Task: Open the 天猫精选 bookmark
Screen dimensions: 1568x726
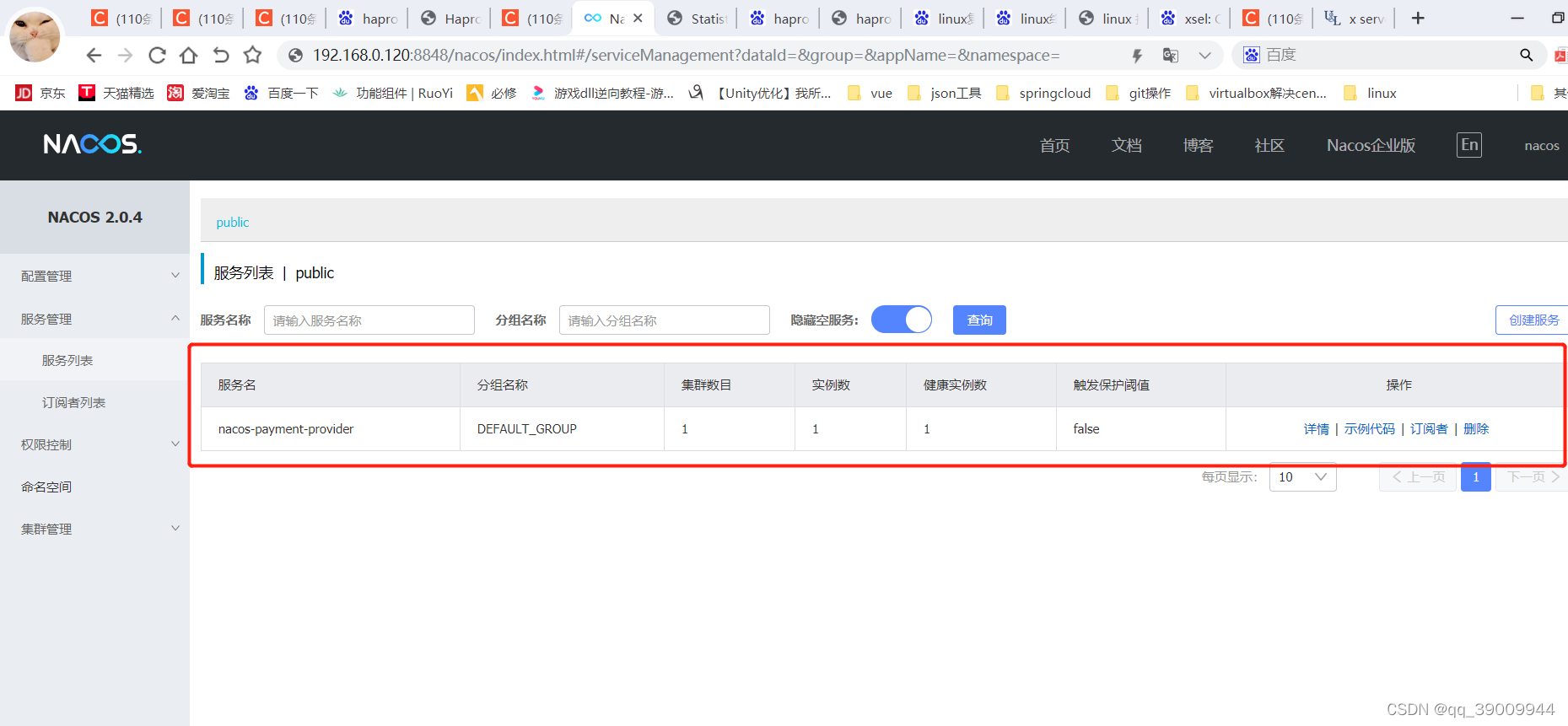Action: click(x=116, y=93)
